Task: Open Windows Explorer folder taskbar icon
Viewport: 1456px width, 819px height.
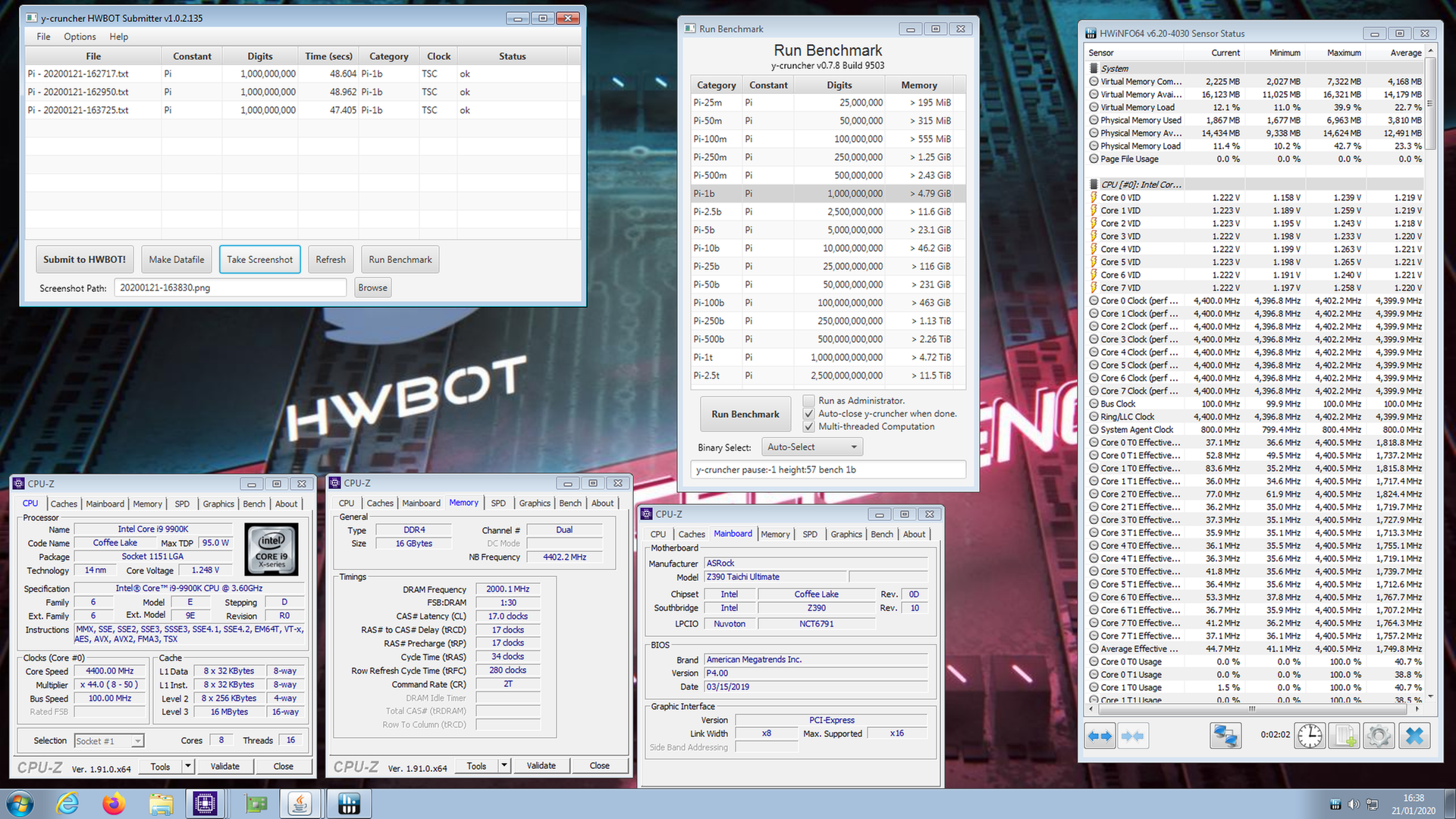Action: pyautogui.click(x=161, y=804)
